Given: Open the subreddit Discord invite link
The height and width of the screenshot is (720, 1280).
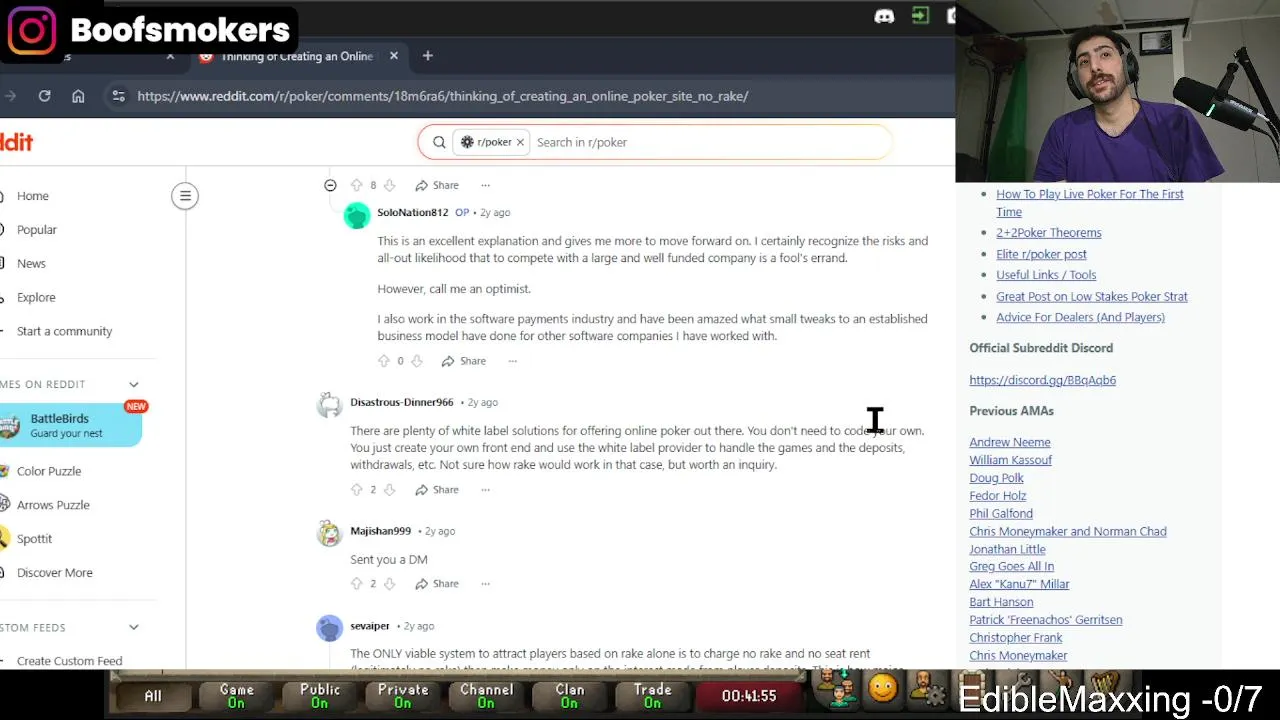Looking at the screenshot, I should (x=1042, y=380).
